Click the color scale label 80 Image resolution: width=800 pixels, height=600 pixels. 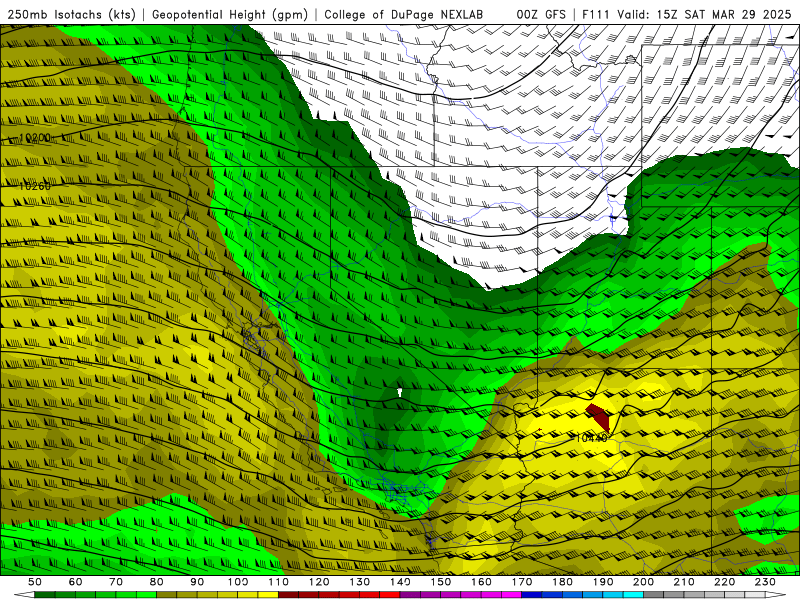click(157, 582)
